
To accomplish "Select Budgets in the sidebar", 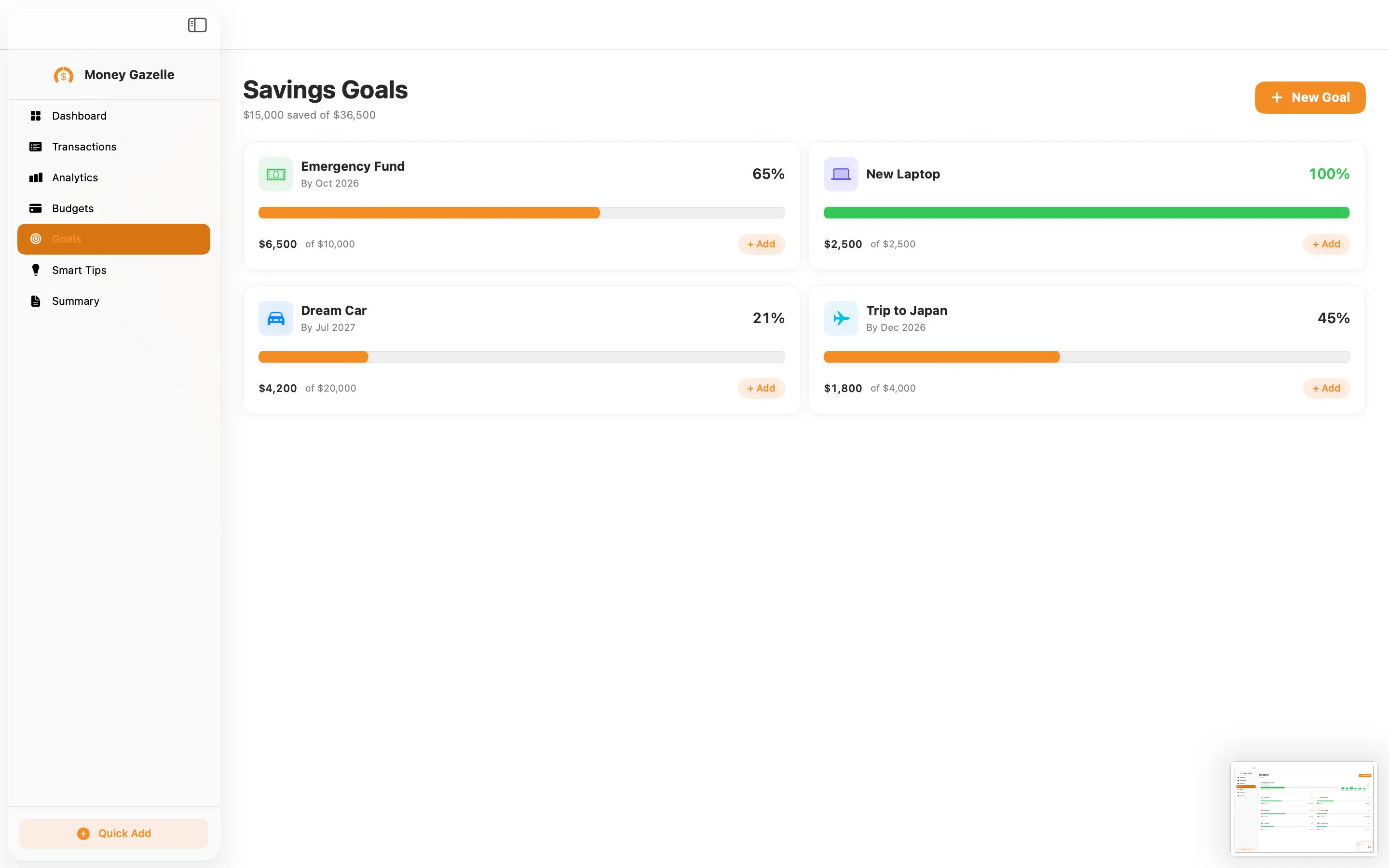I will (114, 208).
